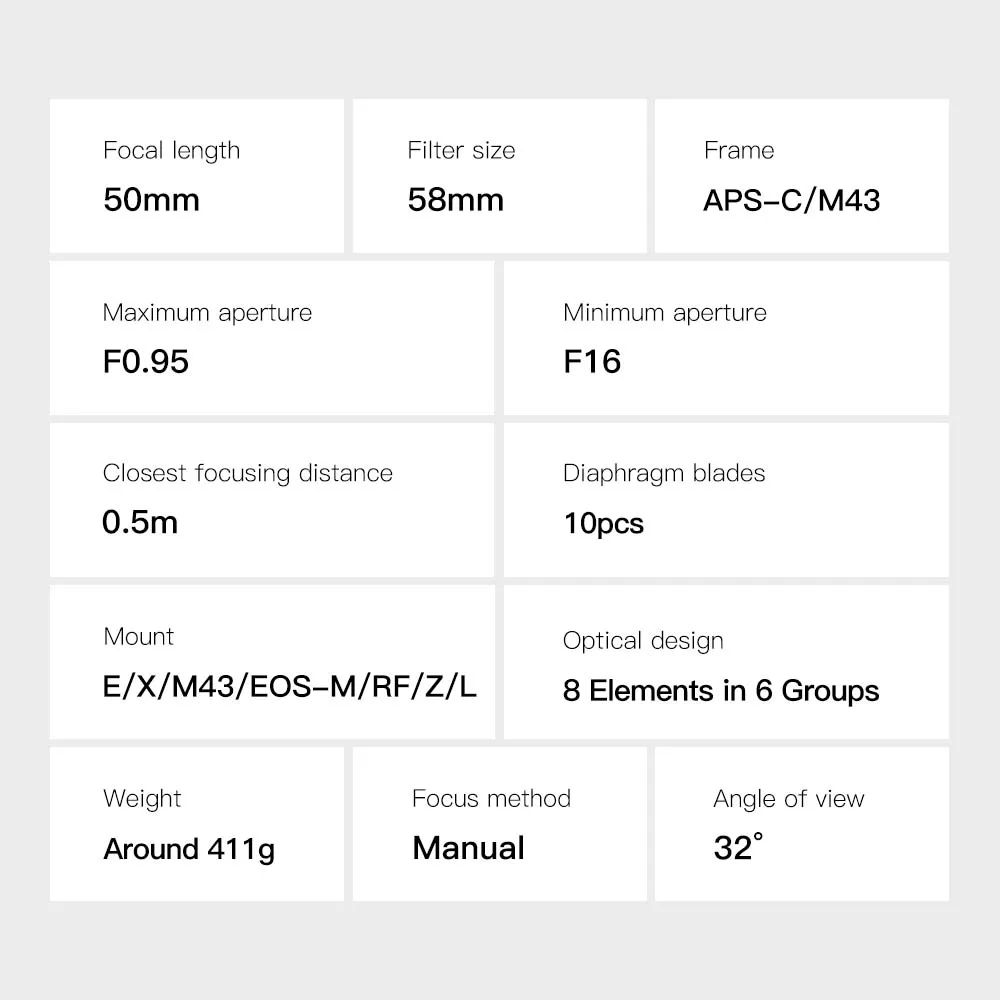The width and height of the screenshot is (1000, 1000).
Task: Click the Maximum aperture label
Action: click(x=207, y=313)
